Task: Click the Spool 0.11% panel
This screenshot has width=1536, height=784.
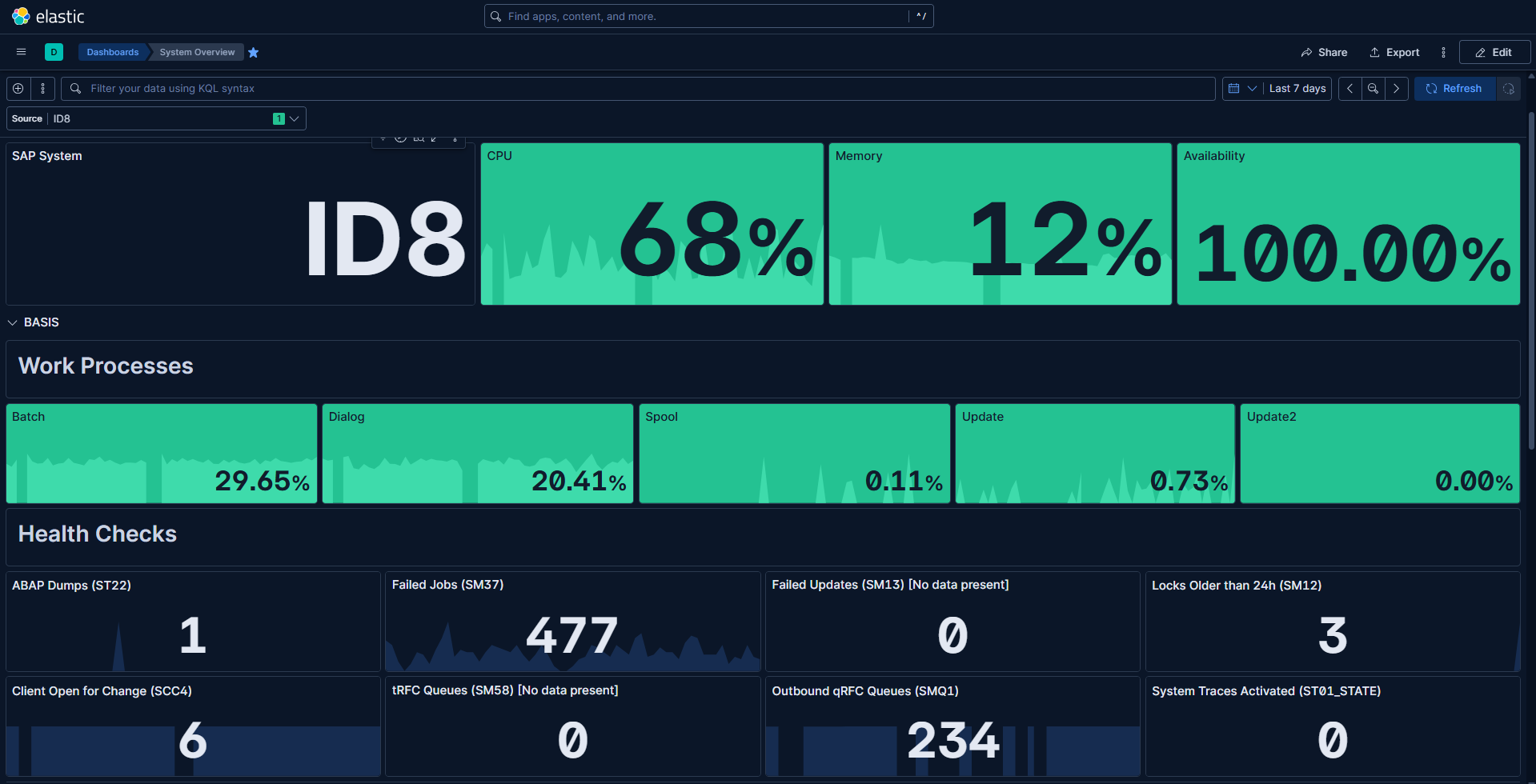Action: pos(794,454)
